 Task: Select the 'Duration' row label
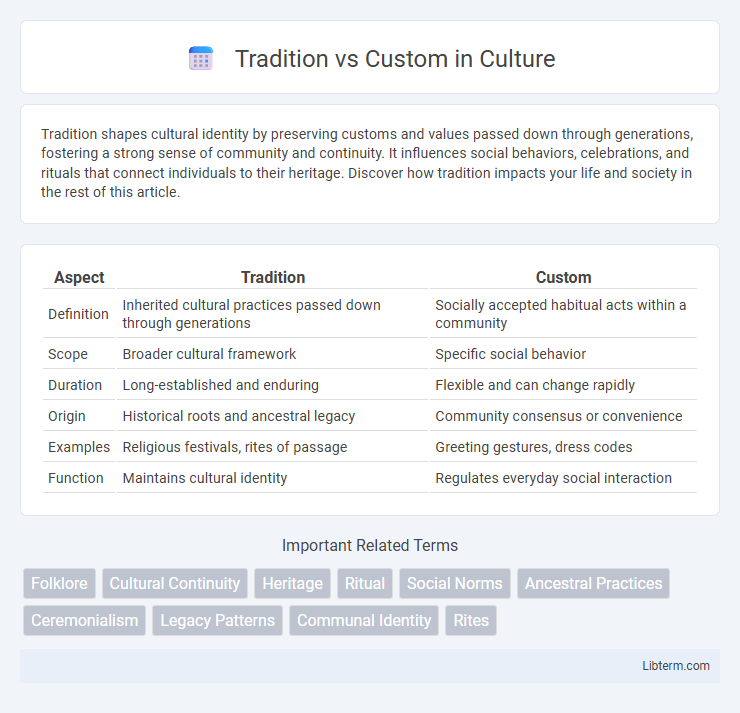[x=75, y=385]
